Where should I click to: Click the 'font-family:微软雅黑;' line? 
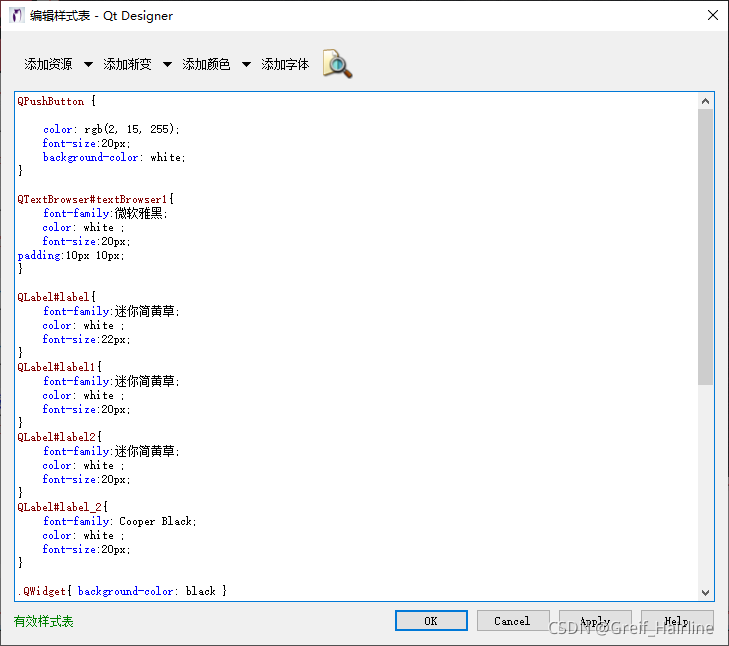click(x=105, y=213)
